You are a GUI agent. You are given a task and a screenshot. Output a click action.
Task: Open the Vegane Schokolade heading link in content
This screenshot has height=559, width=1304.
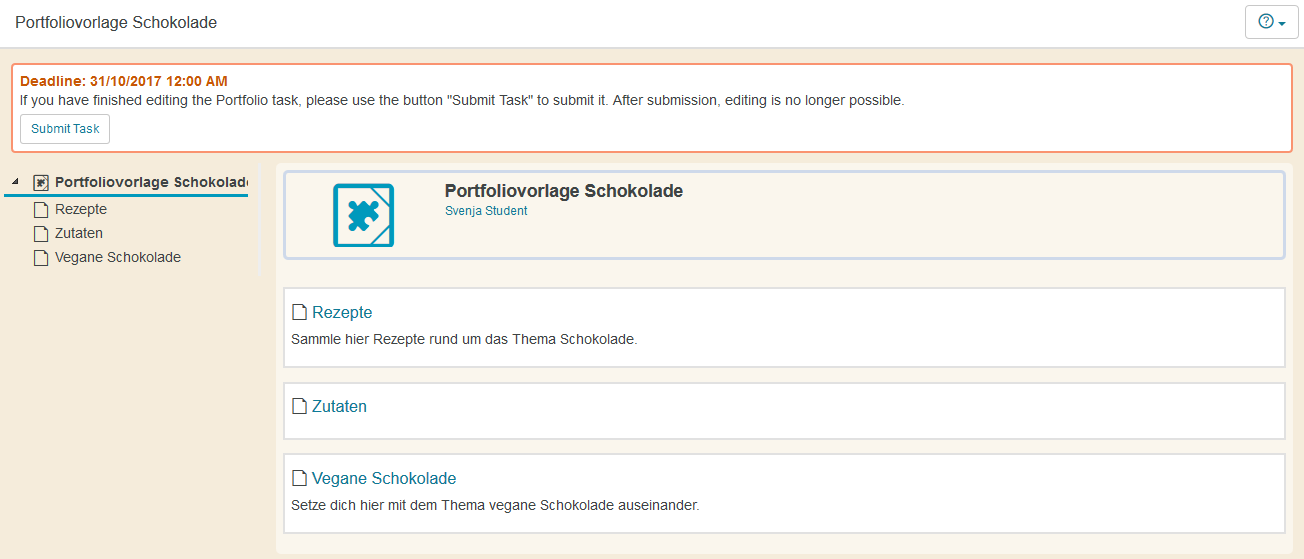click(384, 479)
